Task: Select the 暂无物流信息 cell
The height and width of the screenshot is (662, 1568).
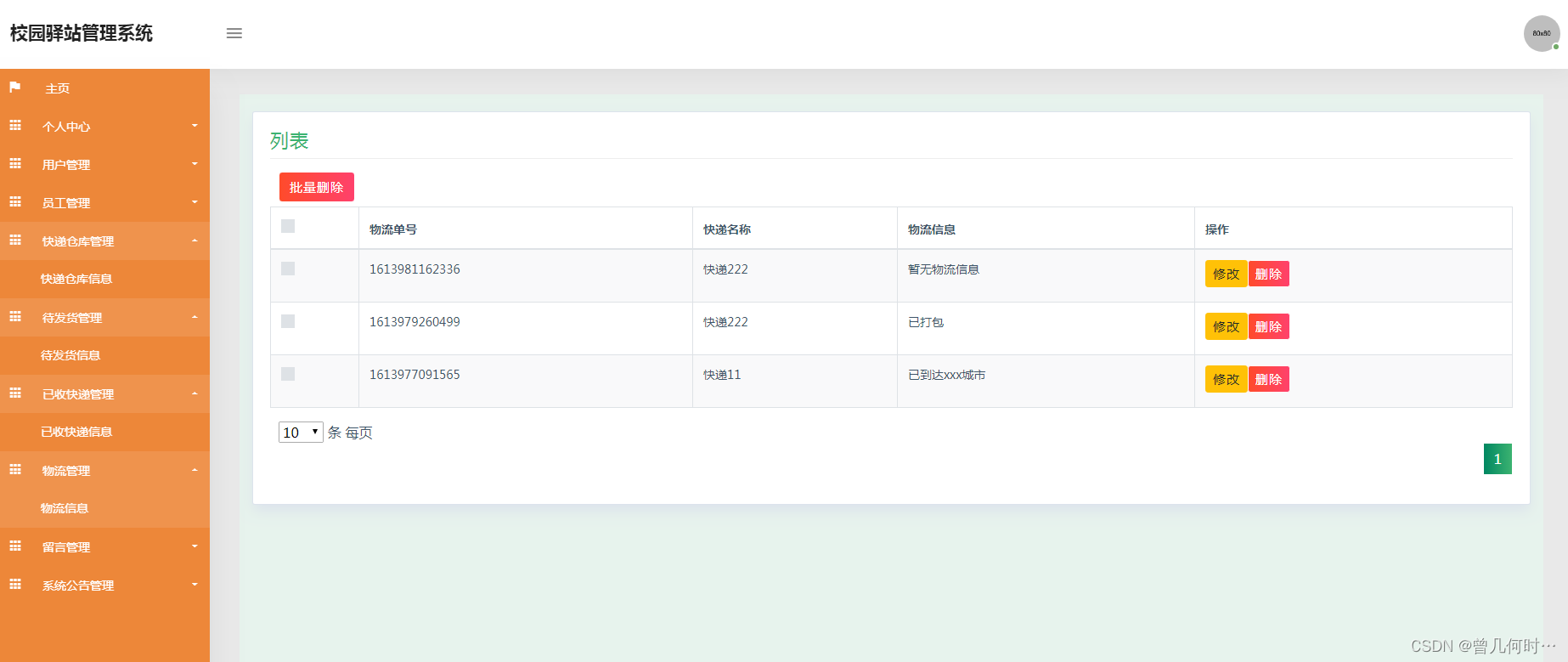Action: click(944, 269)
